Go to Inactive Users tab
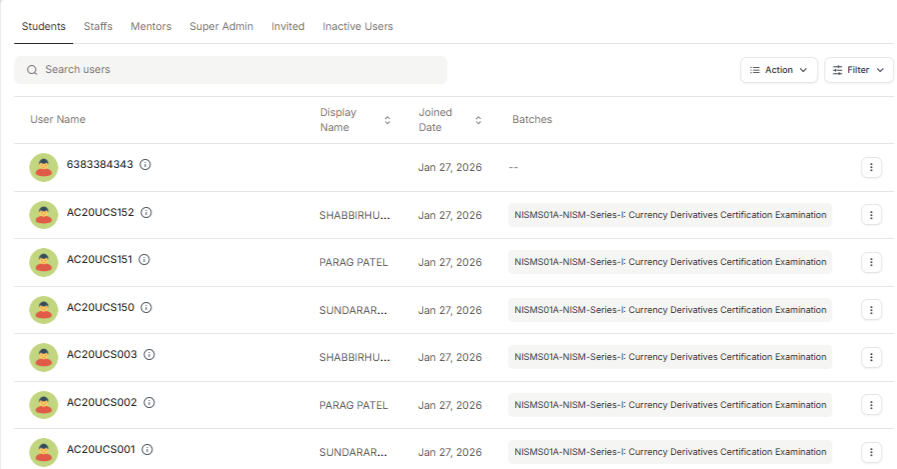Screen dimensions: 897x469 (x=357, y=26)
